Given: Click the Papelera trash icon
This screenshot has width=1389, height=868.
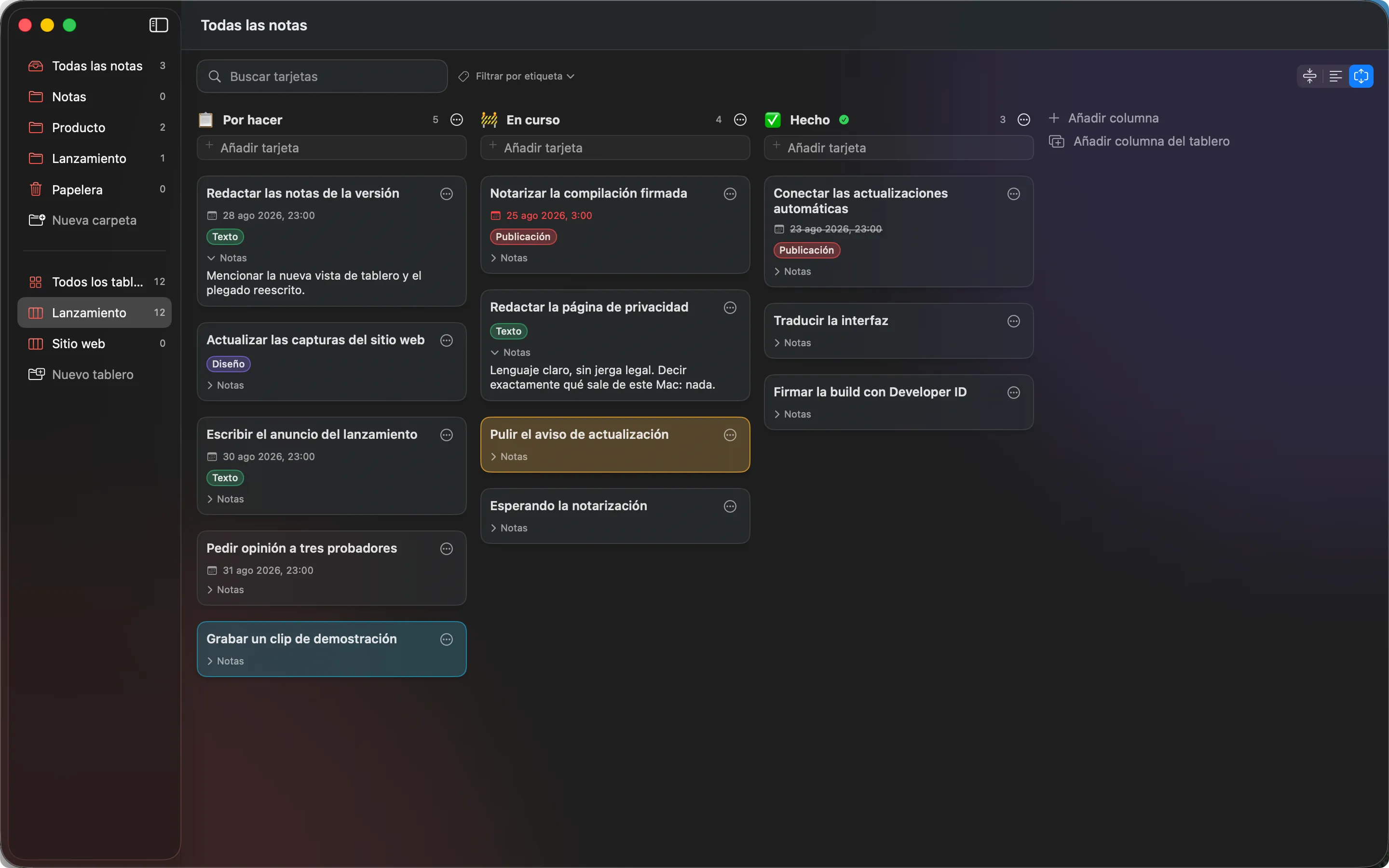Looking at the screenshot, I should pyautogui.click(x=36, y=190).
